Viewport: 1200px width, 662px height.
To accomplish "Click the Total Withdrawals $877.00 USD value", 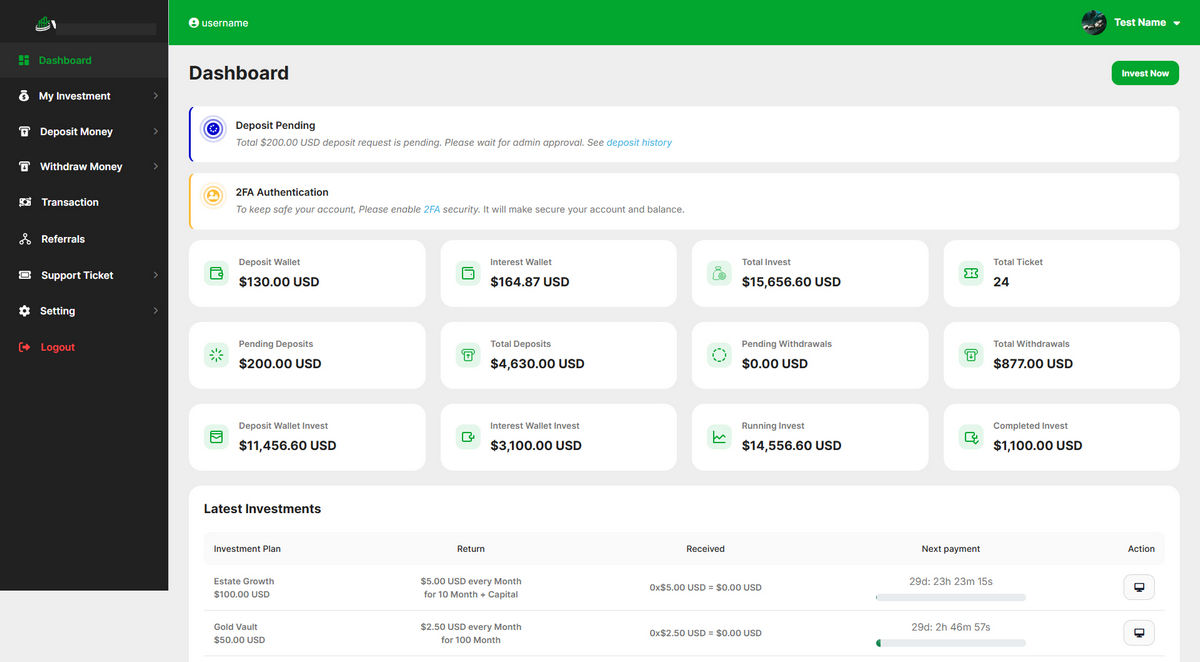I will [x=1033, y=364].
